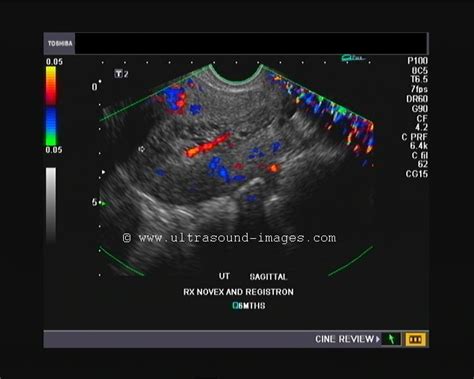Image resolution: width=474 pixels, height=379 pixels.
Task: Click the CF color frequency label
Action: pyautogui.click(x=422, y=118)
